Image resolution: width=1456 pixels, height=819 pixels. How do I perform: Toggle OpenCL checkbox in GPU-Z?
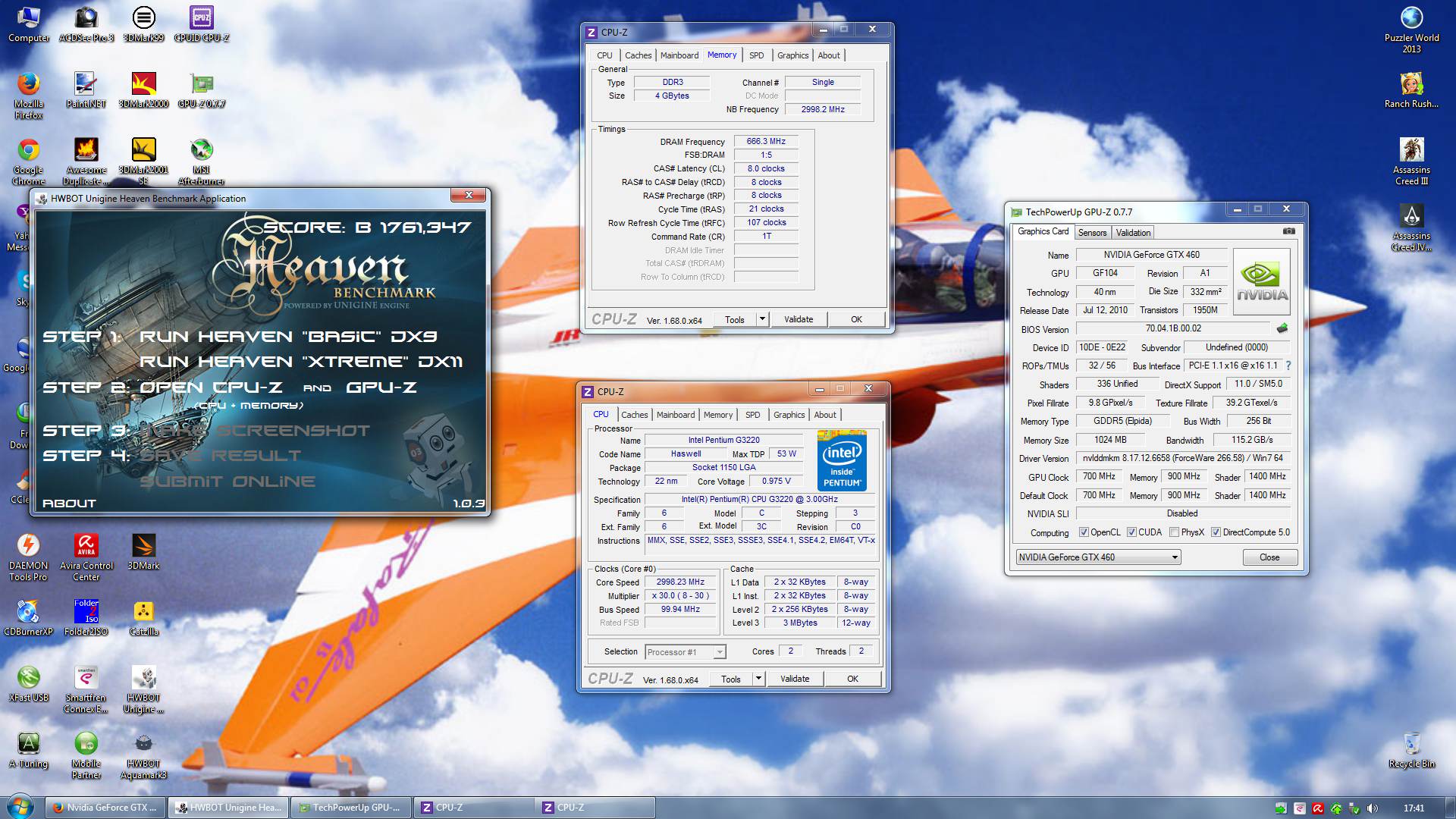(1084, 532)
